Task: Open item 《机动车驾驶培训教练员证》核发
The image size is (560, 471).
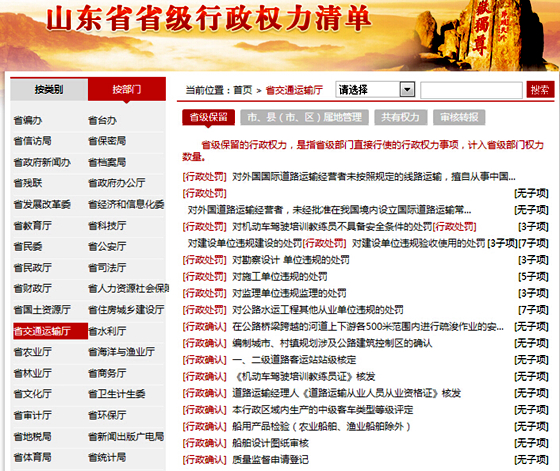Action: tap(304, 376)
